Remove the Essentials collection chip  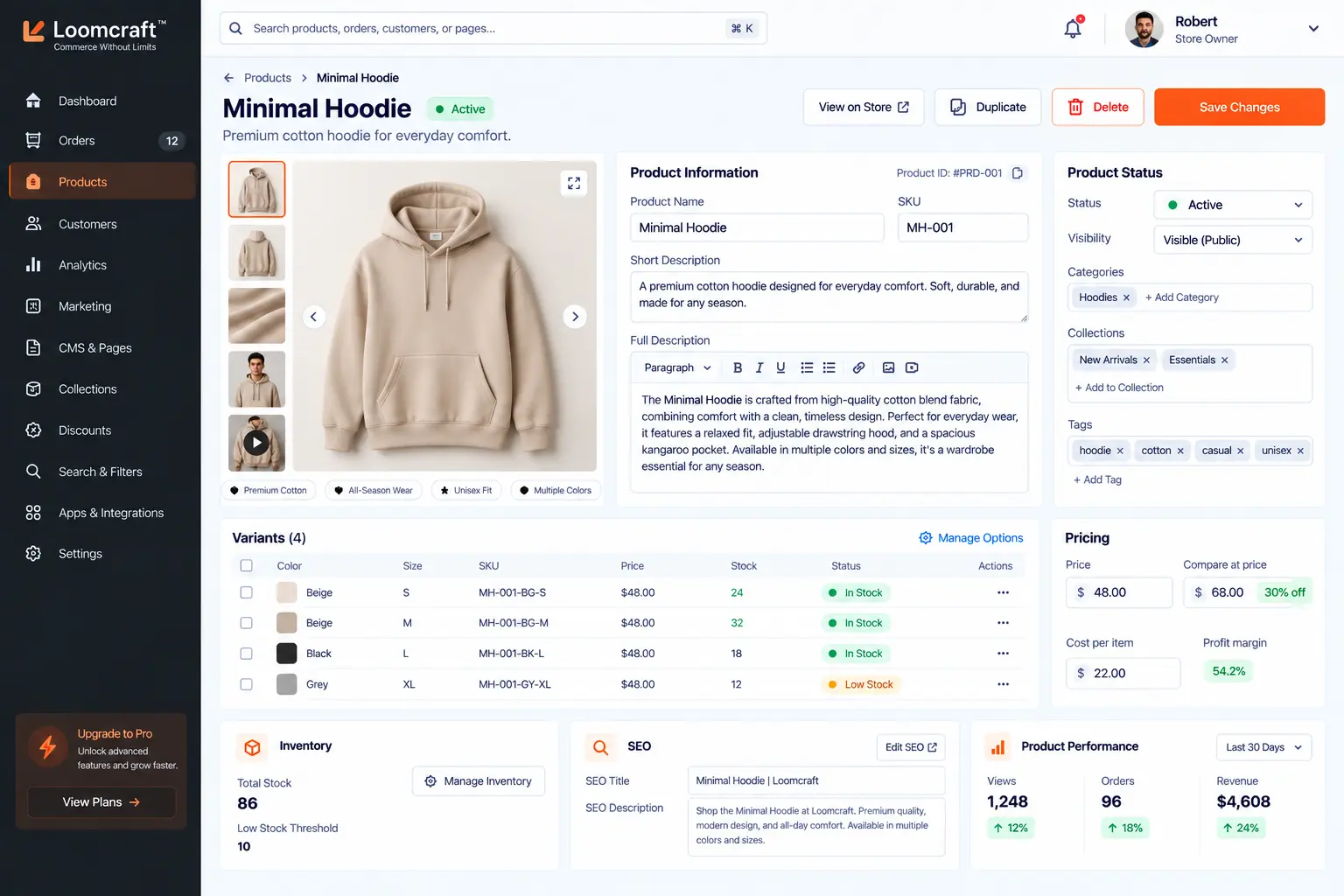click(1224, 360)
